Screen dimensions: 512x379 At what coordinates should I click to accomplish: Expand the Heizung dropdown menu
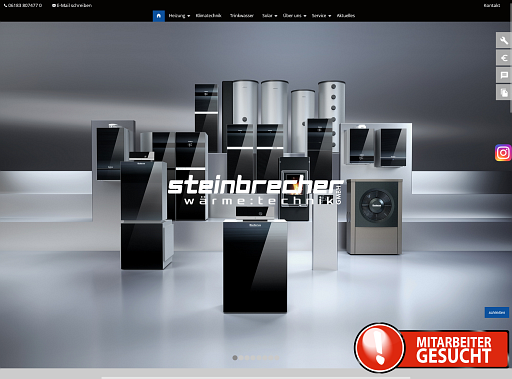pos(179,16)
